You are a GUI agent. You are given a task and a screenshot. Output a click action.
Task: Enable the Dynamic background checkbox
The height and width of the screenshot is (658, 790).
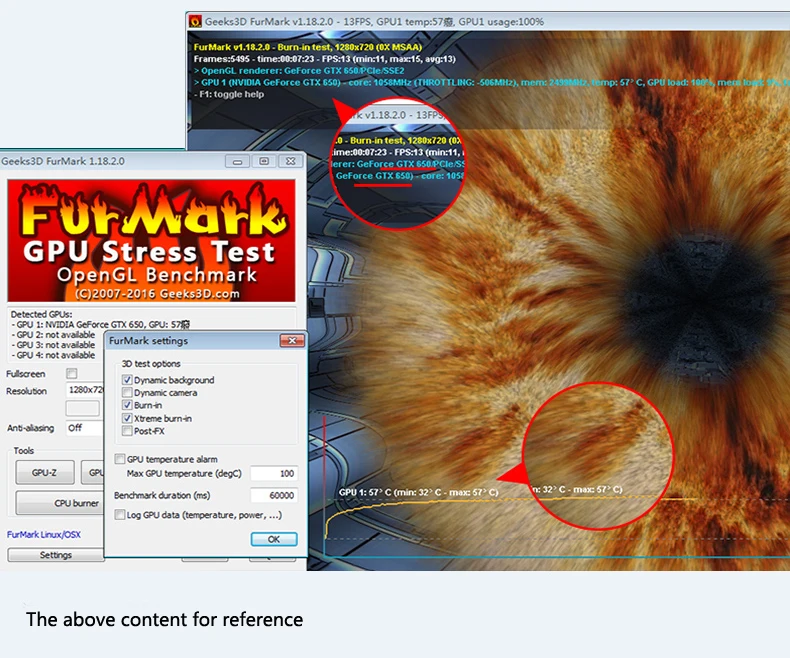[127, 380]
